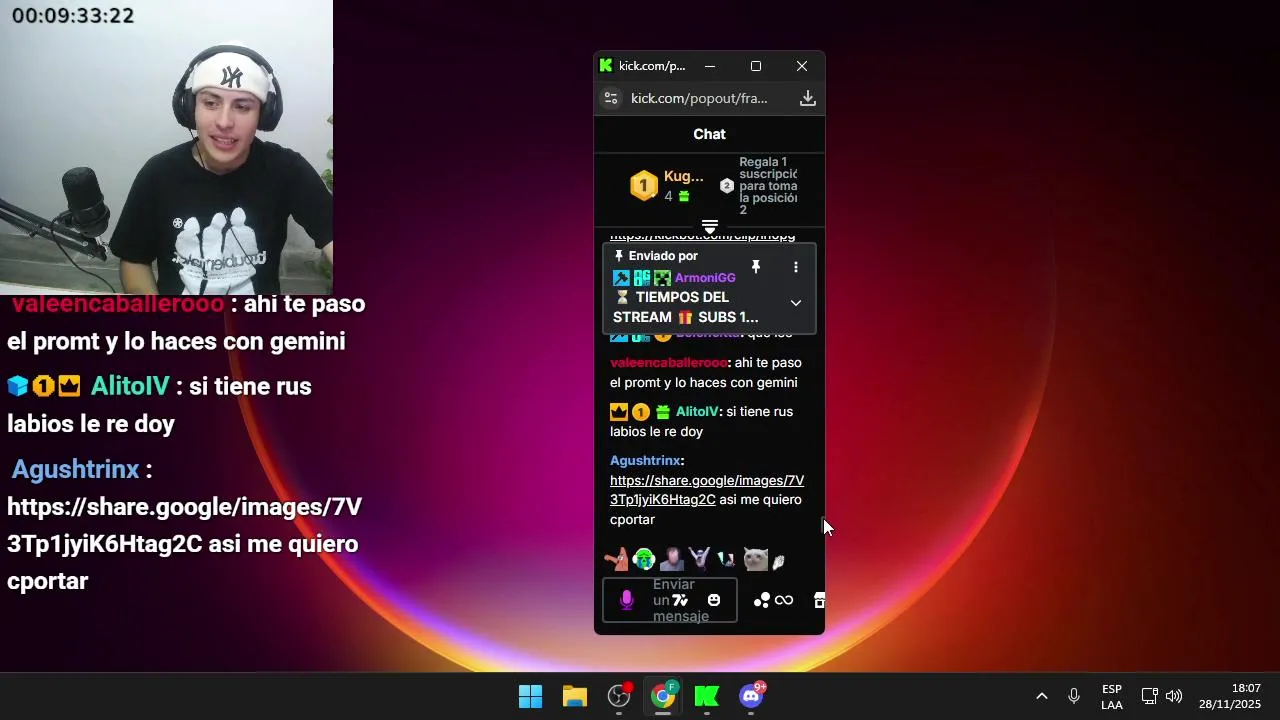Click the kickbot.com clip link

coord(702,236)
